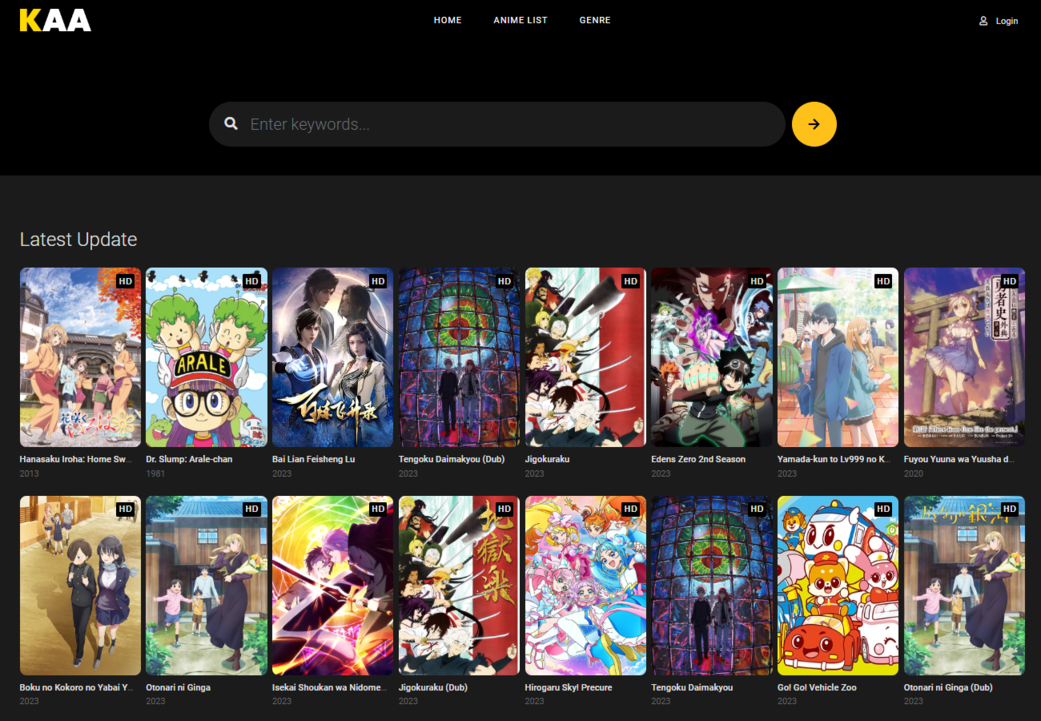Click HD badge on Dr. Slump poster
Image resolution: width=1041 pixels, height=721 pixels.
(251, 282)
